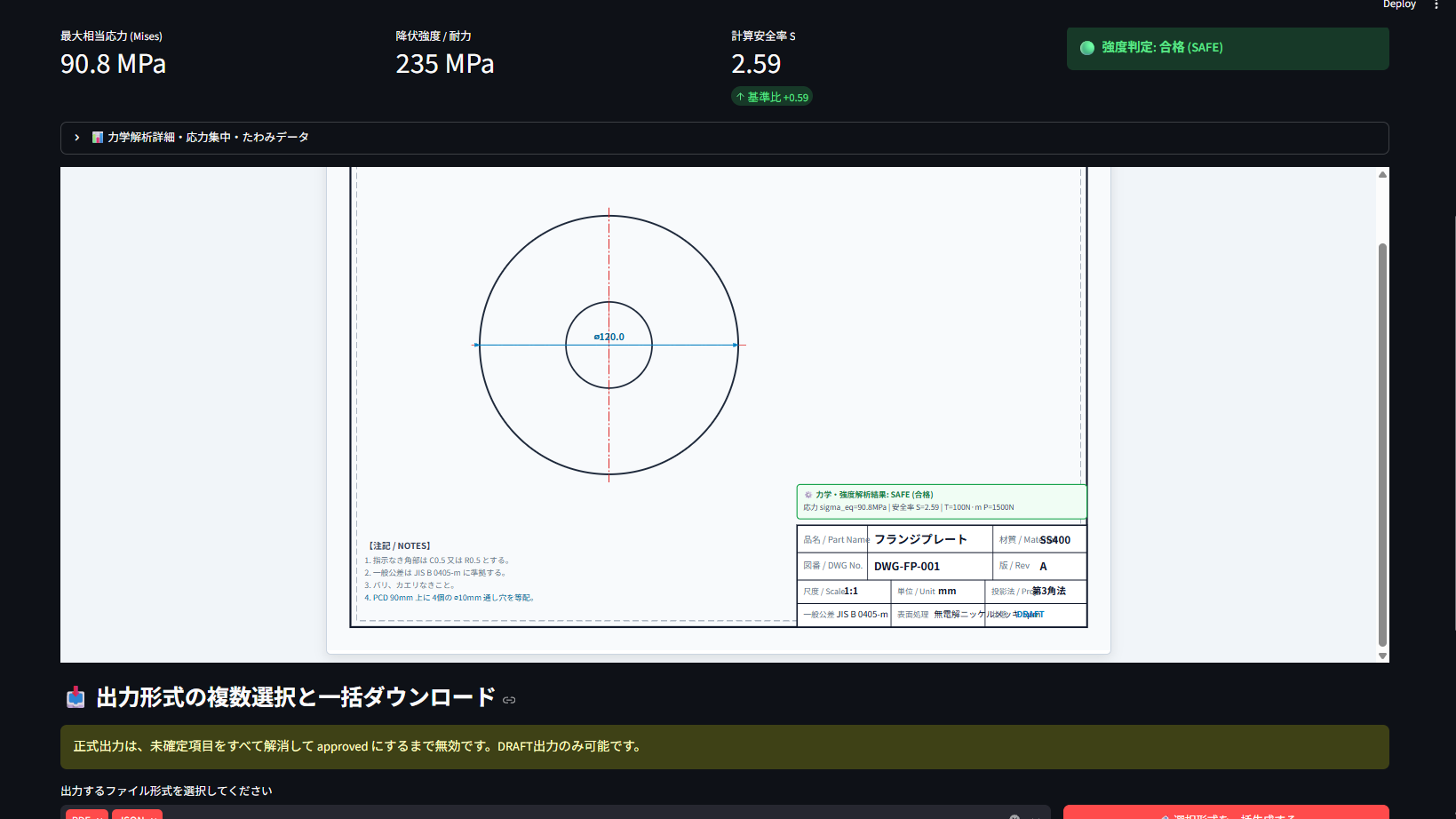
Task: Click the inbox emoji beside 出力形式の複数選択 heading
Action: (x=76, y=697)
